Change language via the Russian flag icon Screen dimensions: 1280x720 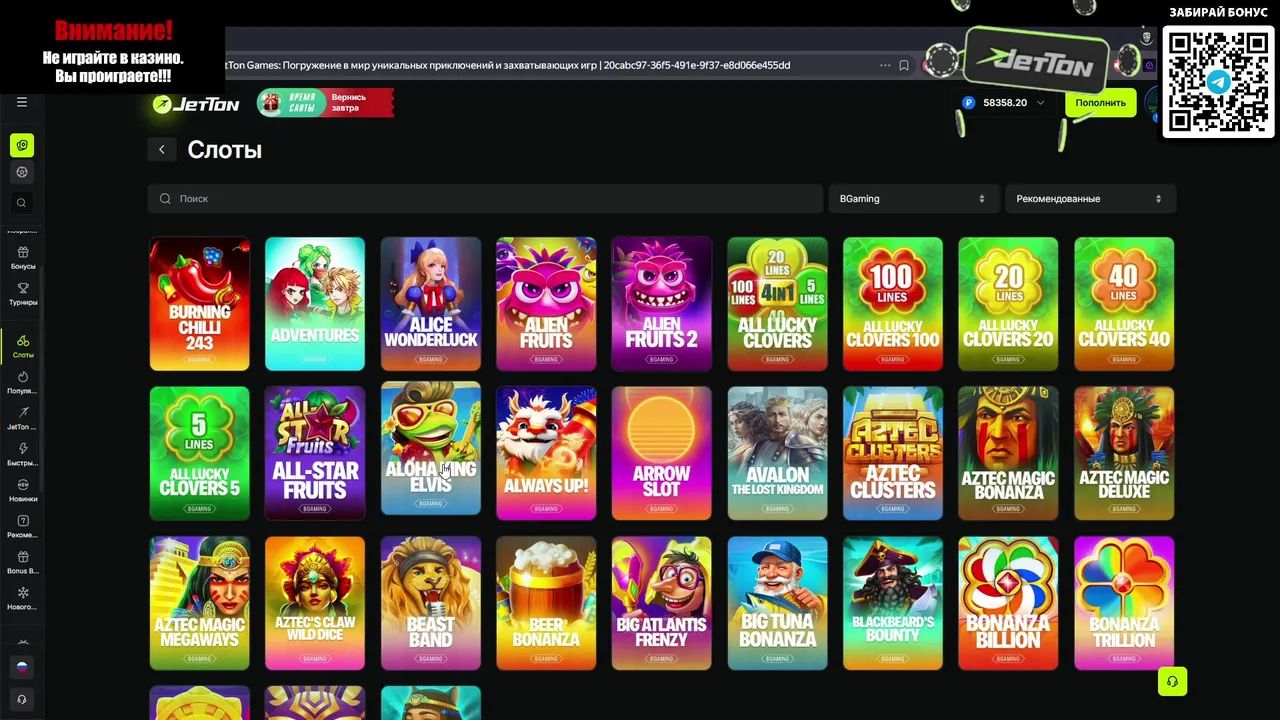pyautogui.click(x=22, y=667)
